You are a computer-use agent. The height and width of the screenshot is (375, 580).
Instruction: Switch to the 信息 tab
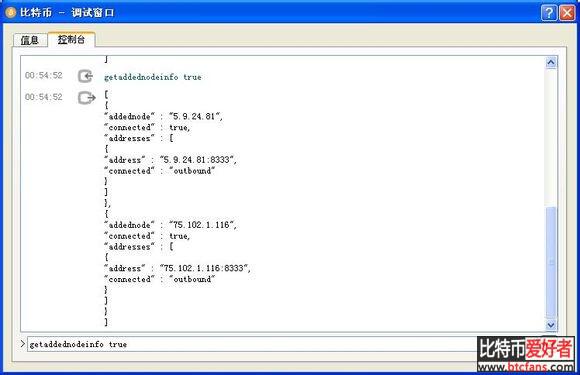(x=30, y=40)
